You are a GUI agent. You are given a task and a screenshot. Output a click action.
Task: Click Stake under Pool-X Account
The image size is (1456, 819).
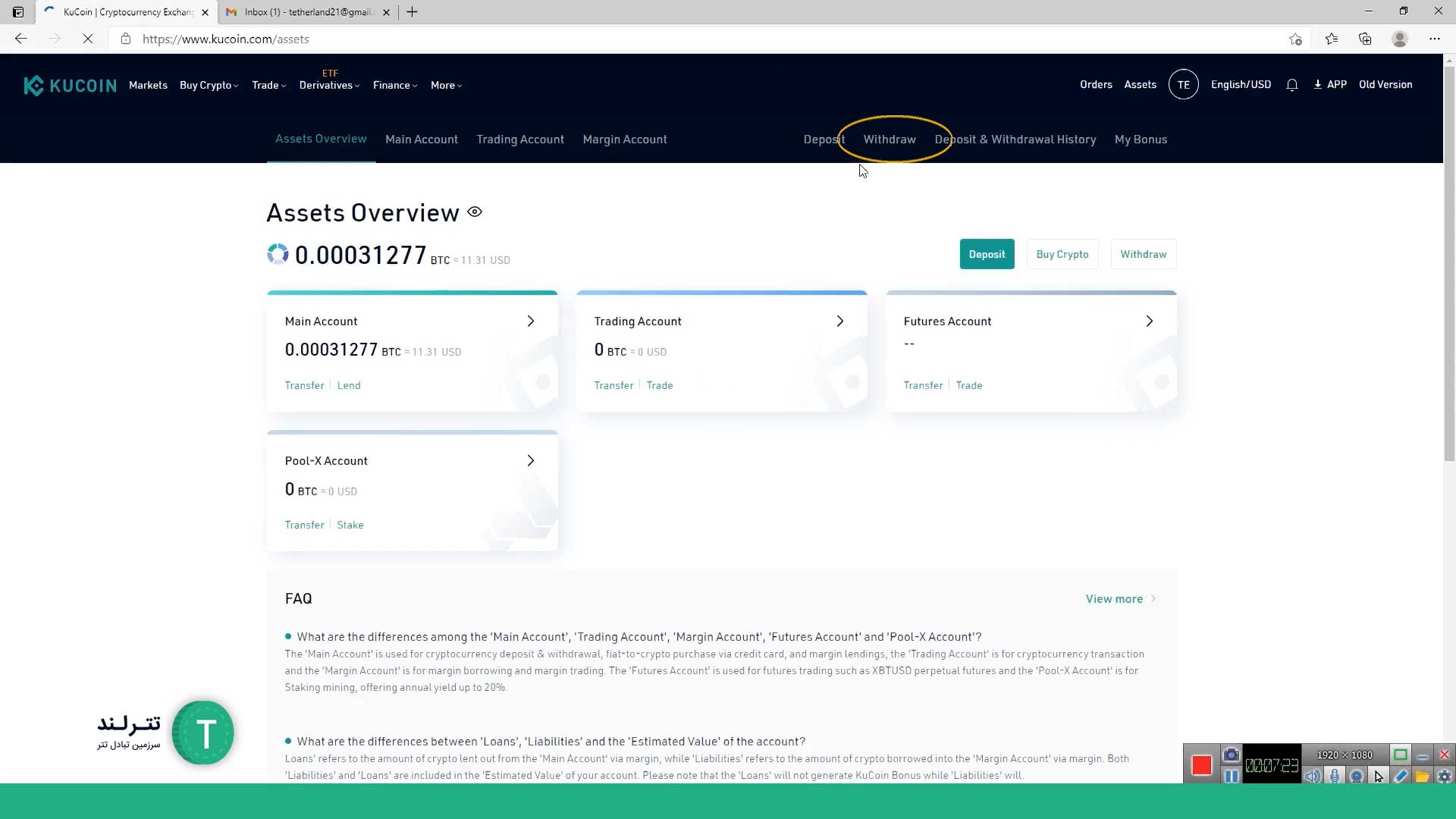350,525
